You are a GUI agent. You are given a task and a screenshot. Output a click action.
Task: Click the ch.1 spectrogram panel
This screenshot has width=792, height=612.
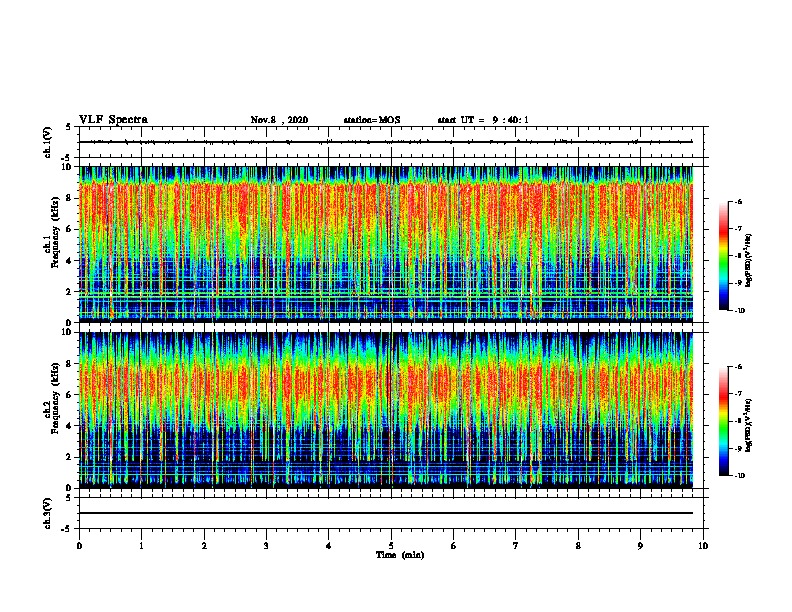click(x=386, y=244)
